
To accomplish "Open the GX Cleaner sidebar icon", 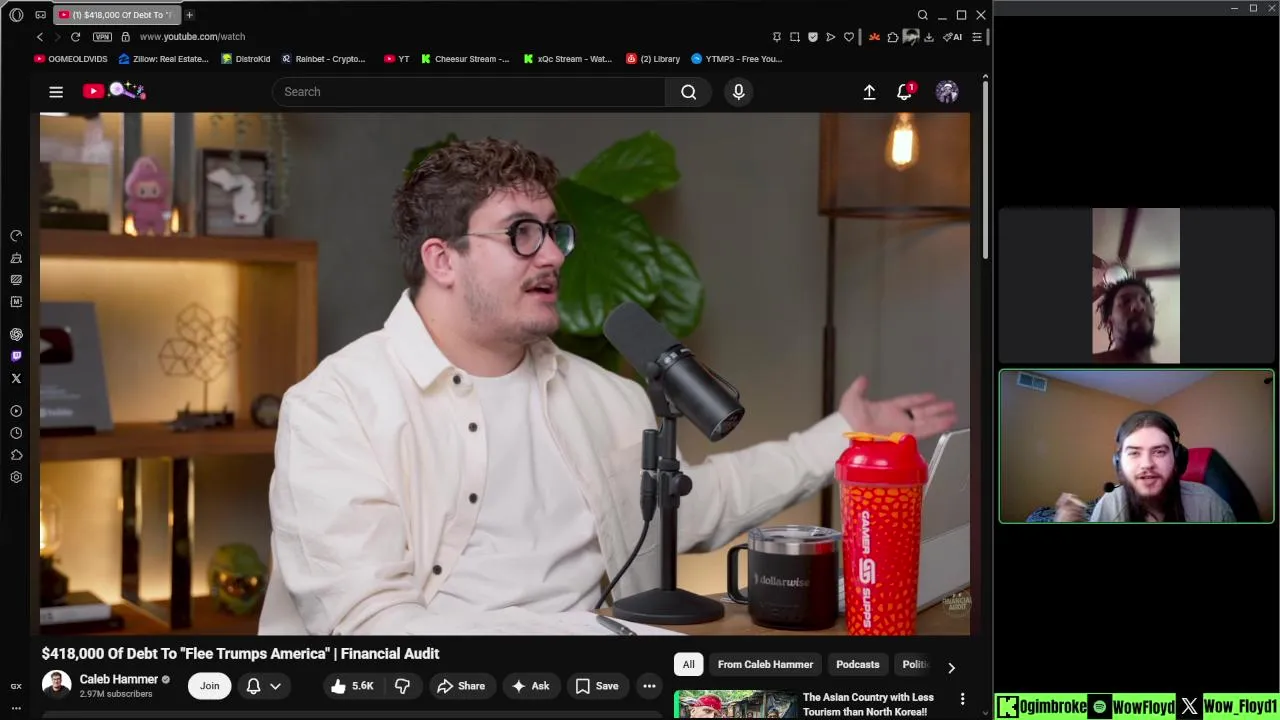I will pos(16,258).
